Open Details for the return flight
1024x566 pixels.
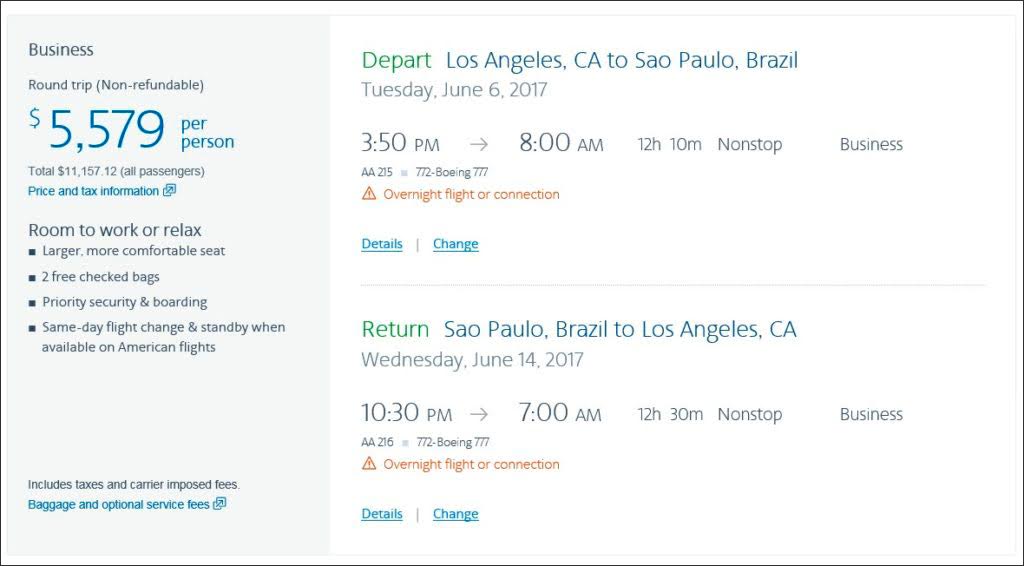382,514
